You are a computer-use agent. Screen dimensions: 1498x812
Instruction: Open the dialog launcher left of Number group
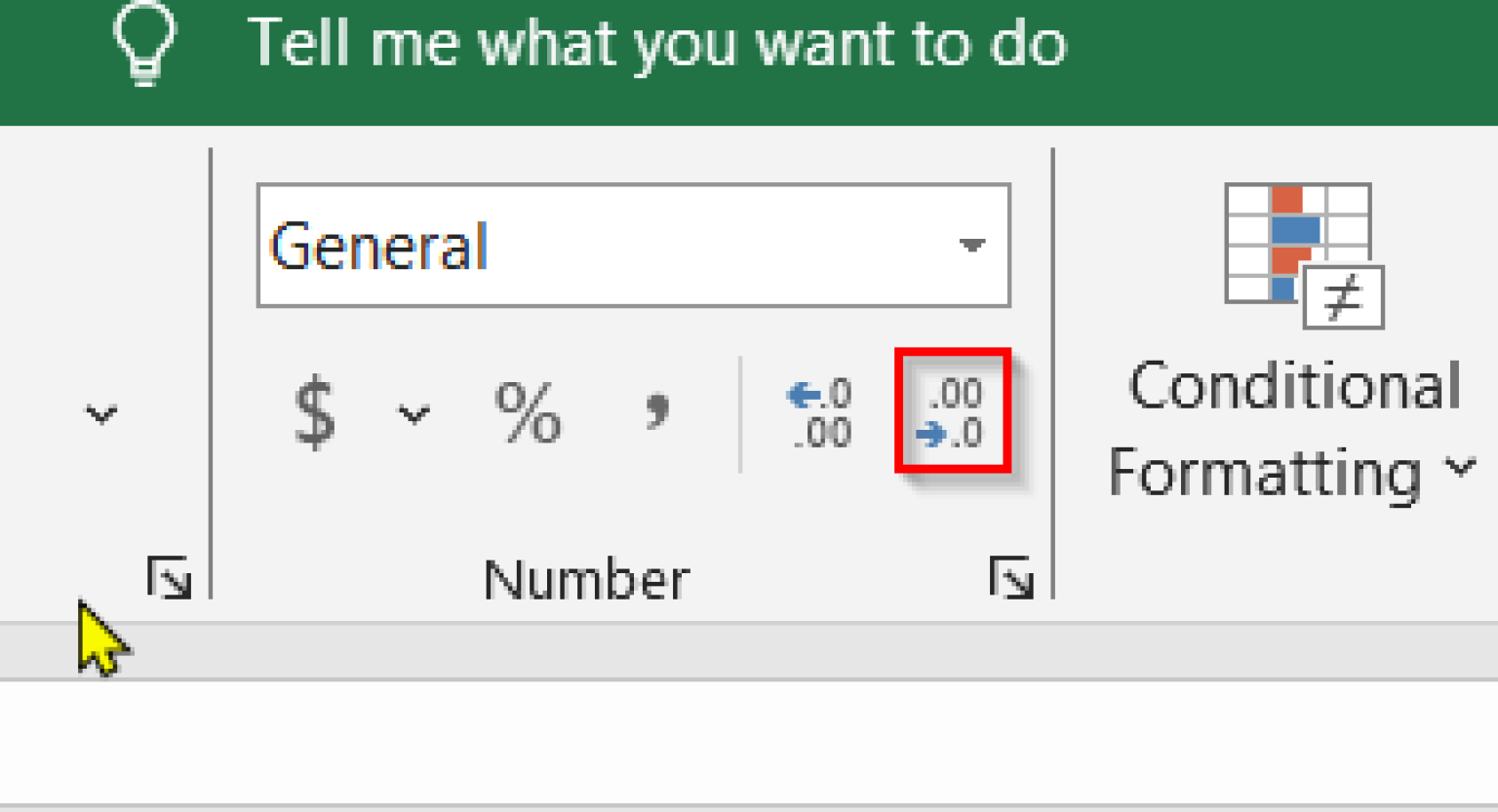(x=168, y=577)
